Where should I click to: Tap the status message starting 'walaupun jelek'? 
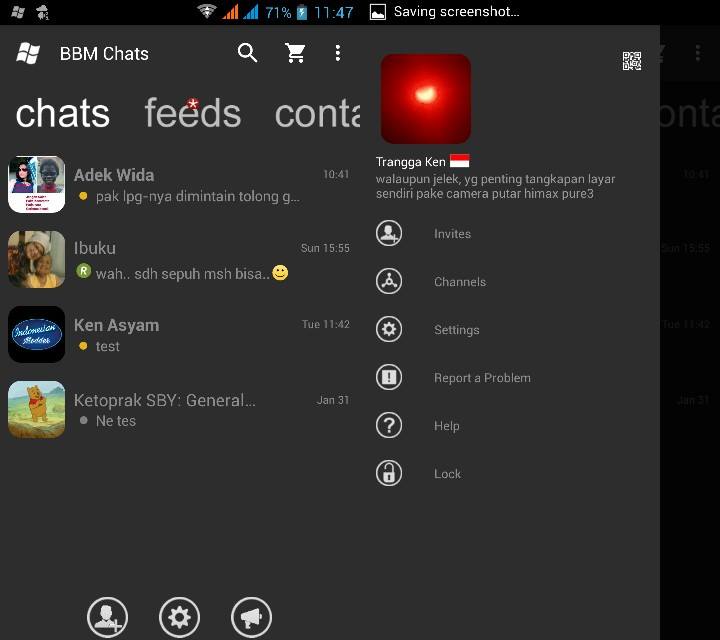click(495, 186)
